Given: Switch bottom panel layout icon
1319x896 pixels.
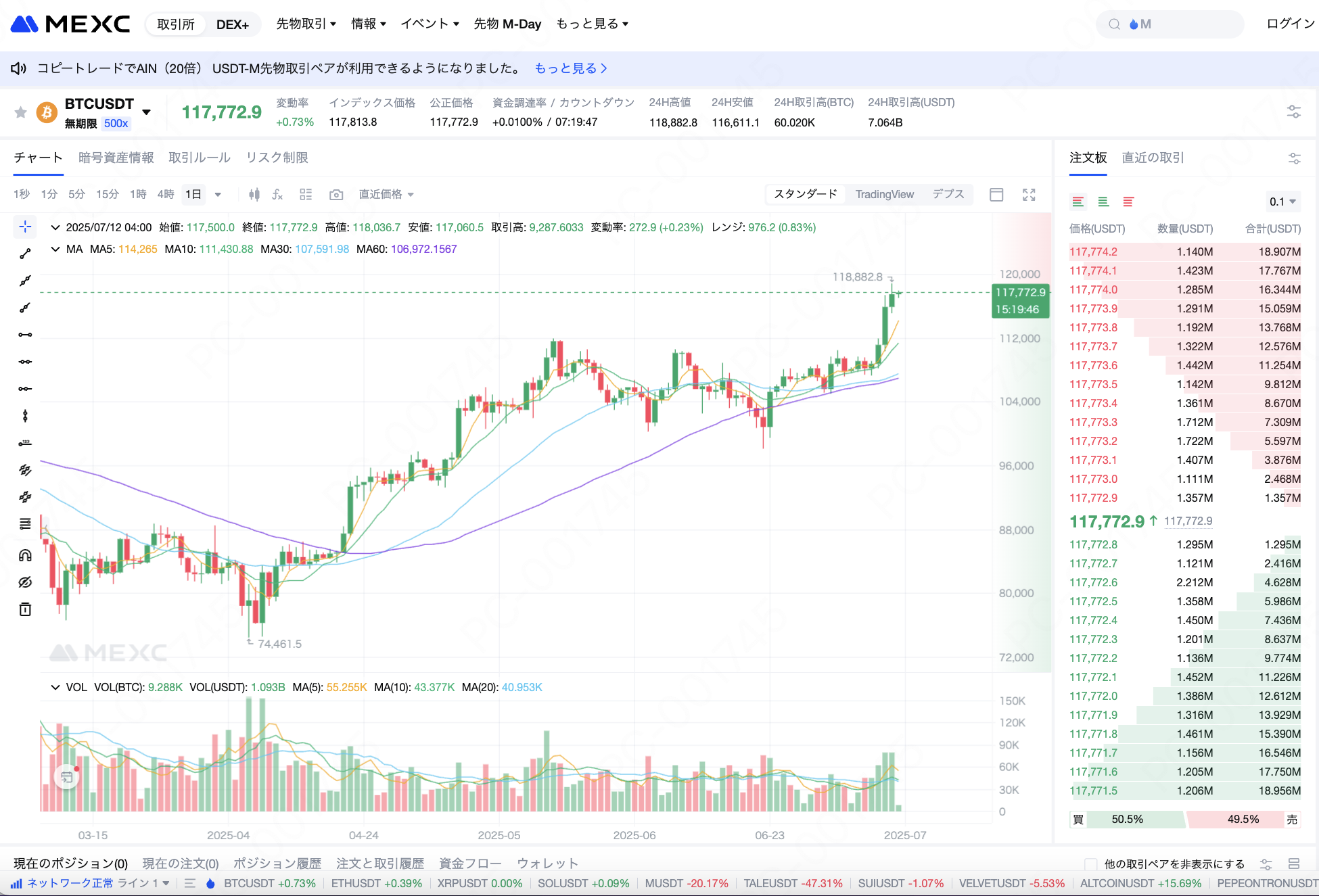Looking at the screenshot, I should click(x=1293, y=864).
